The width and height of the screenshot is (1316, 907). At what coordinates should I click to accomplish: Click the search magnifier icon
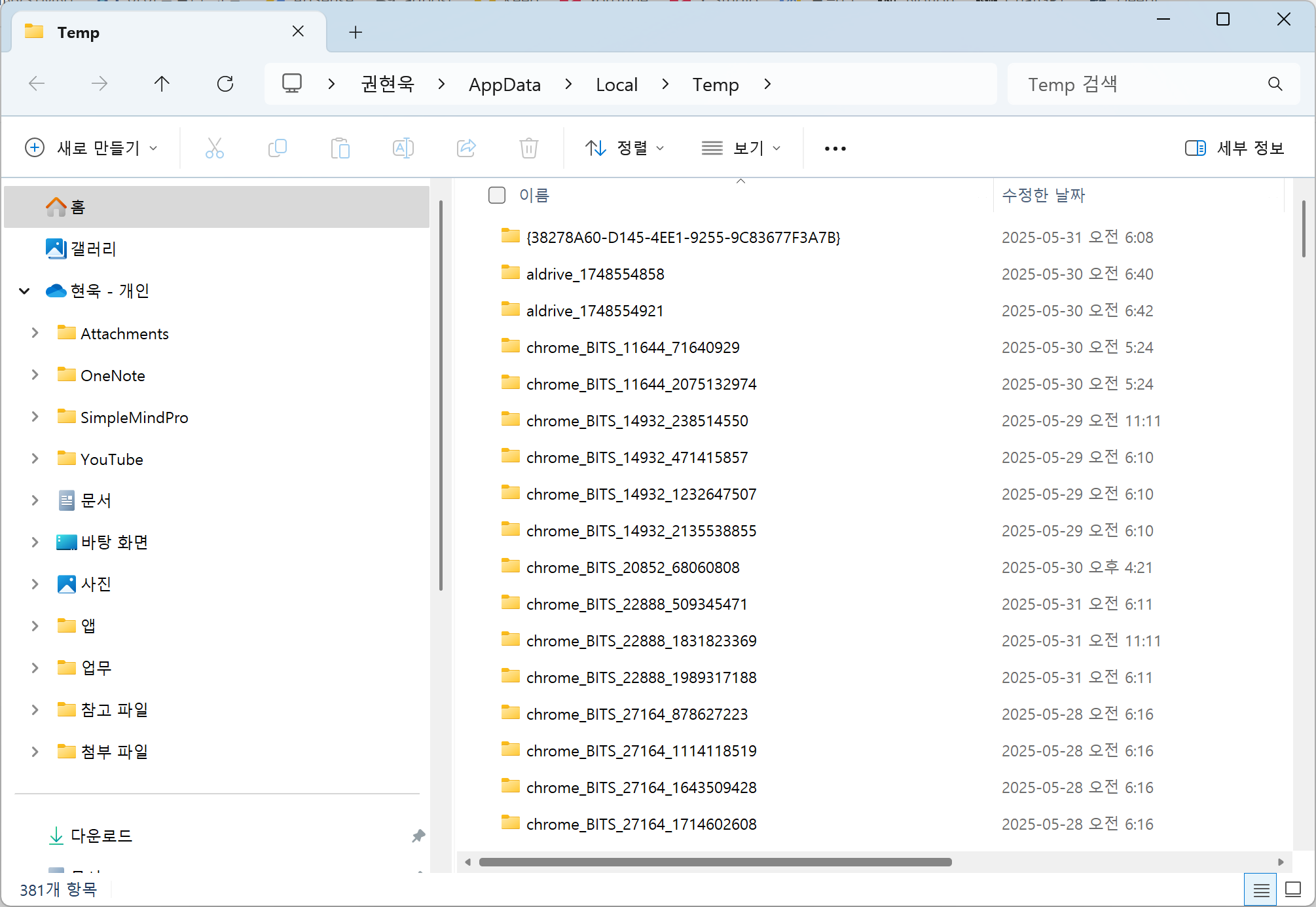tap(1275, 84)
